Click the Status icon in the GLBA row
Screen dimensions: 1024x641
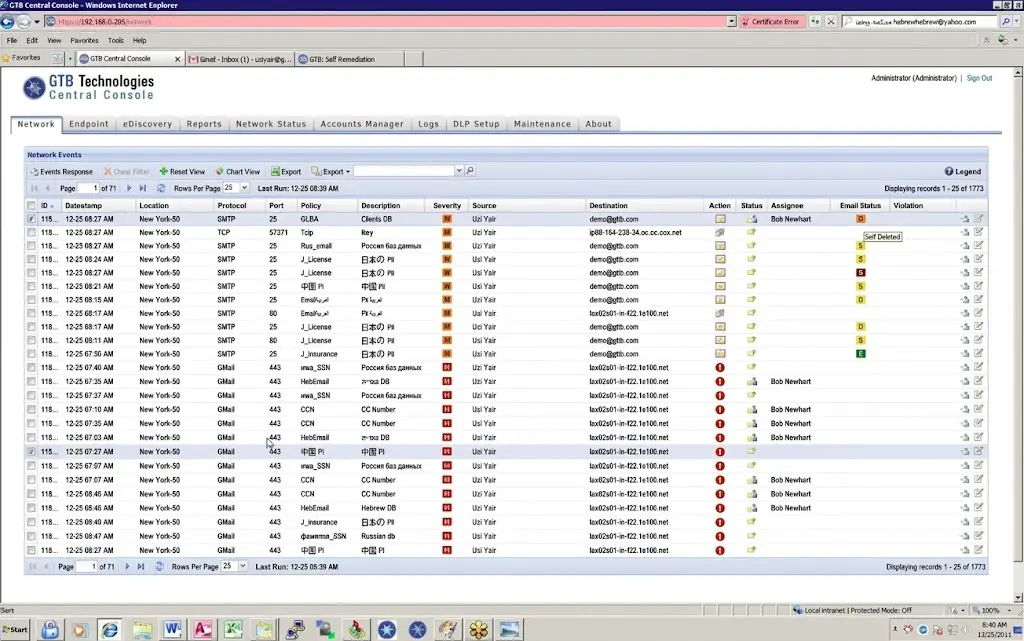[752, 219]
